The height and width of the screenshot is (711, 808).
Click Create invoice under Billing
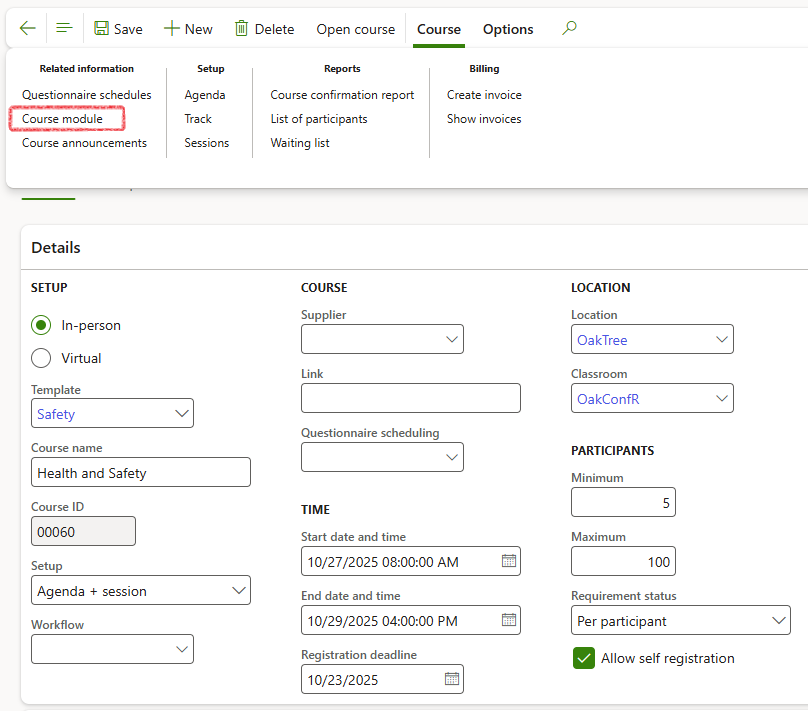point(484,95)
